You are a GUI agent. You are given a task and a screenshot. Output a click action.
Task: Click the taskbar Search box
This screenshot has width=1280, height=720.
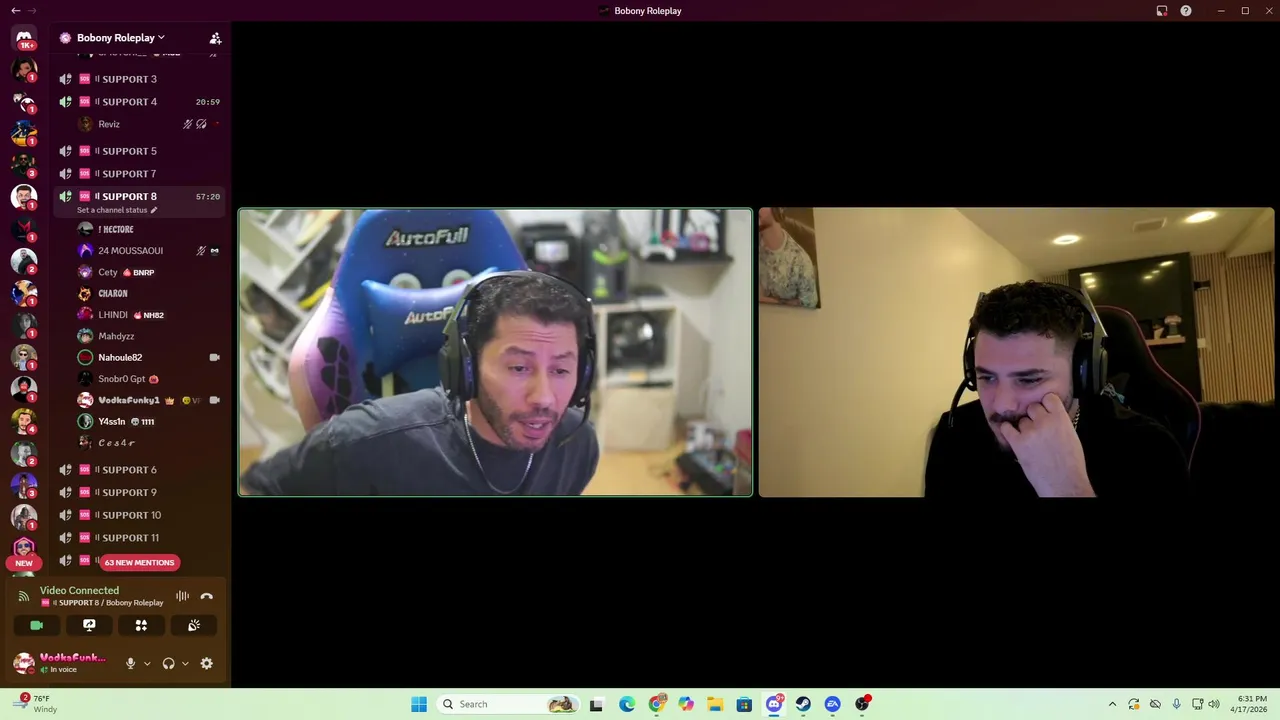click(508, 704)
